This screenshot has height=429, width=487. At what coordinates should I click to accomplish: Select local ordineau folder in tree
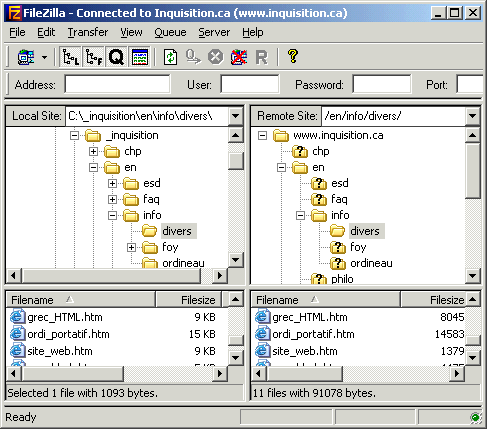(x=183, y=263)
